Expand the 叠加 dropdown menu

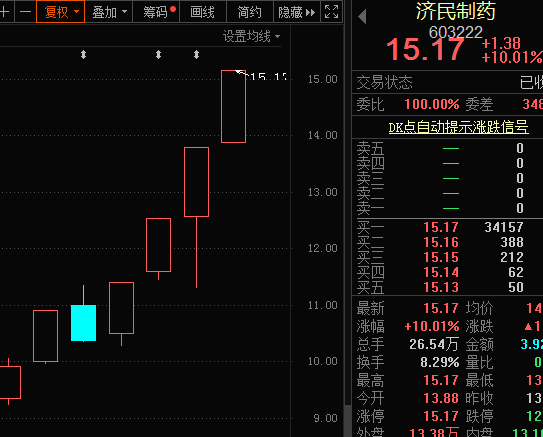(109, 12)
